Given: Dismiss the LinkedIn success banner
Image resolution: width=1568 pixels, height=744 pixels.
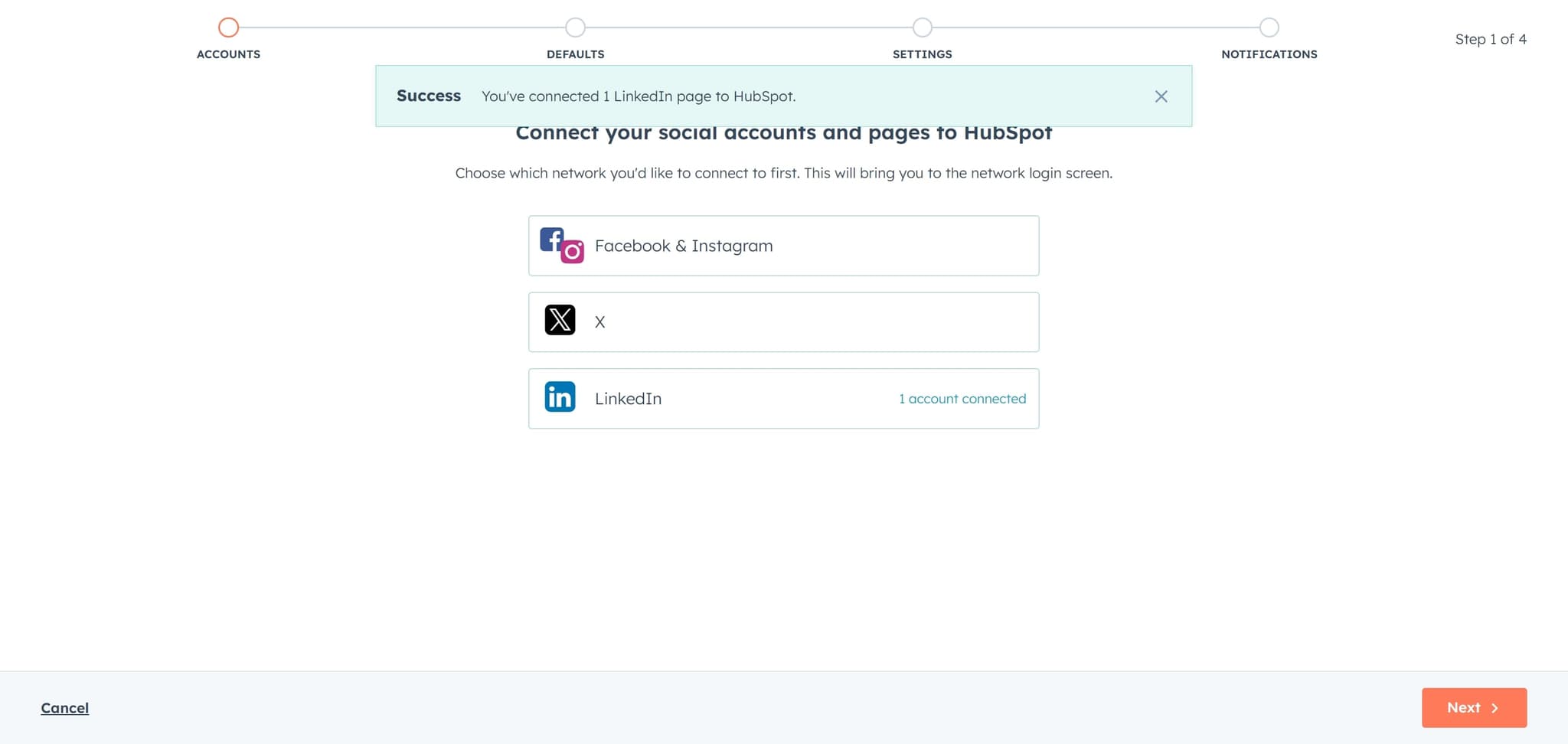Looking at the screenshot, I should coord(1161,96).
